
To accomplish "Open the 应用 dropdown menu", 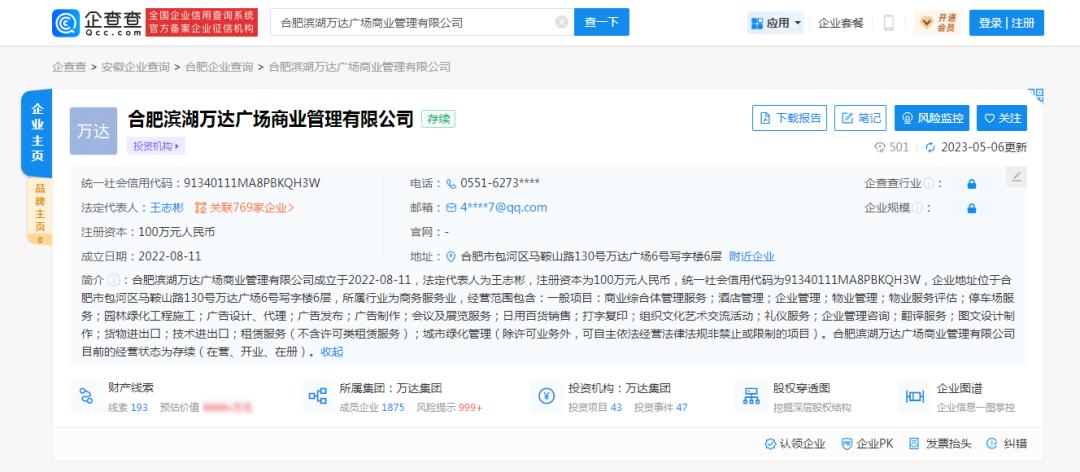I will 776,23.
